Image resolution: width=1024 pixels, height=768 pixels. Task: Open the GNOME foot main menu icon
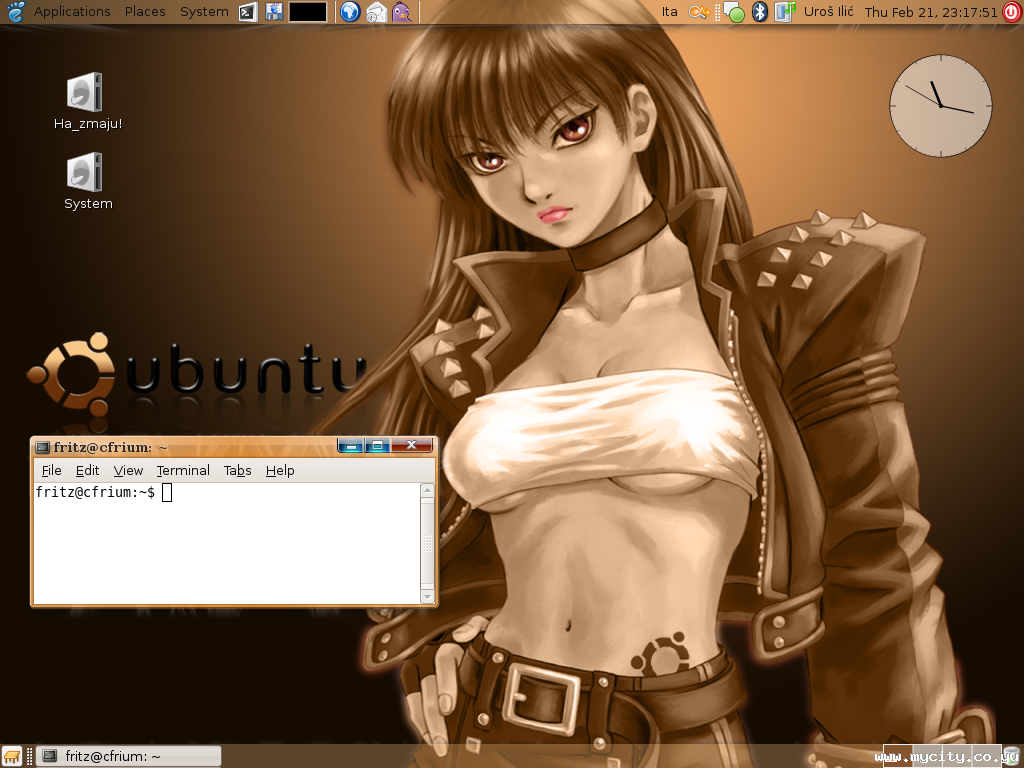click(14, 12)
